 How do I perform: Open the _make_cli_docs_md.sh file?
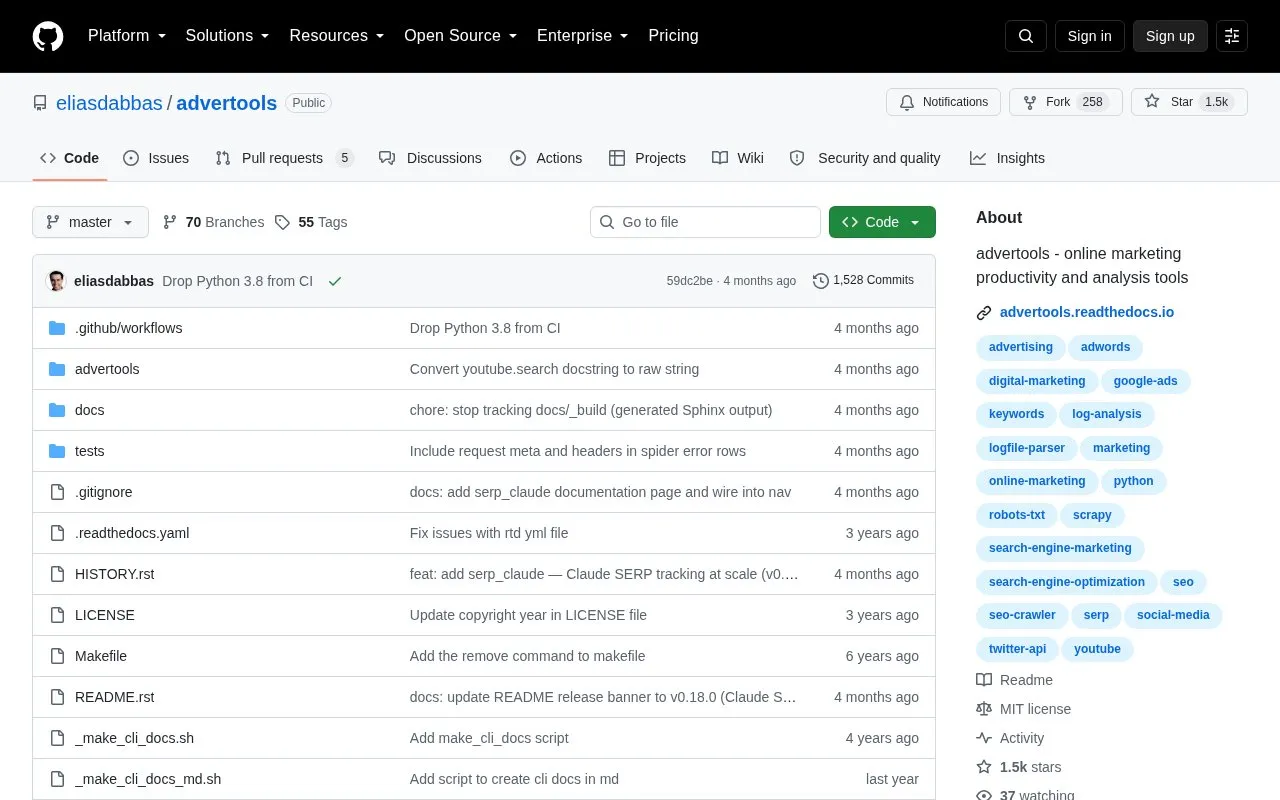point(148,779)
